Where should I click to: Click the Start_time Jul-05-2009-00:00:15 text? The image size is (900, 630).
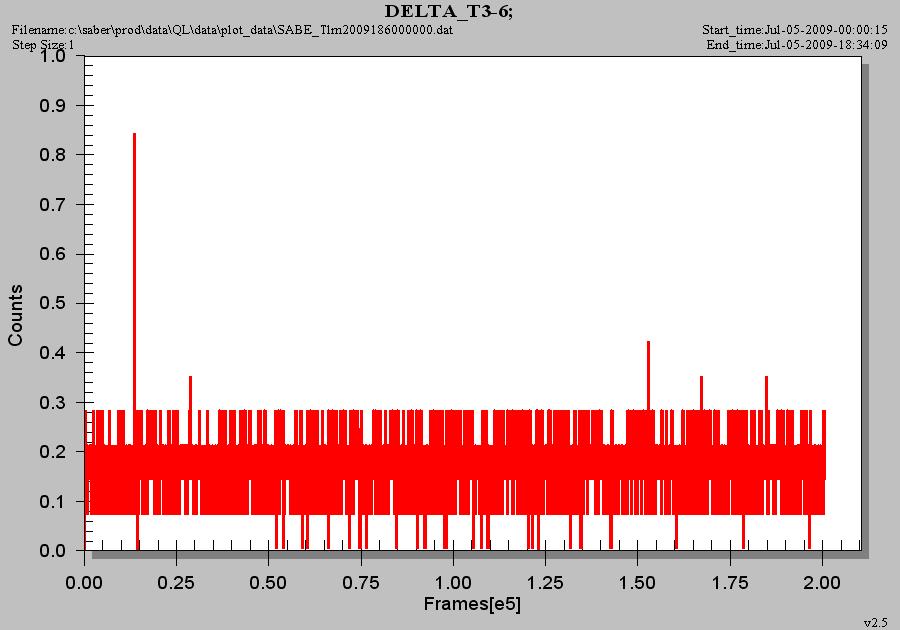pyautogui.click(x=794, y=30)
